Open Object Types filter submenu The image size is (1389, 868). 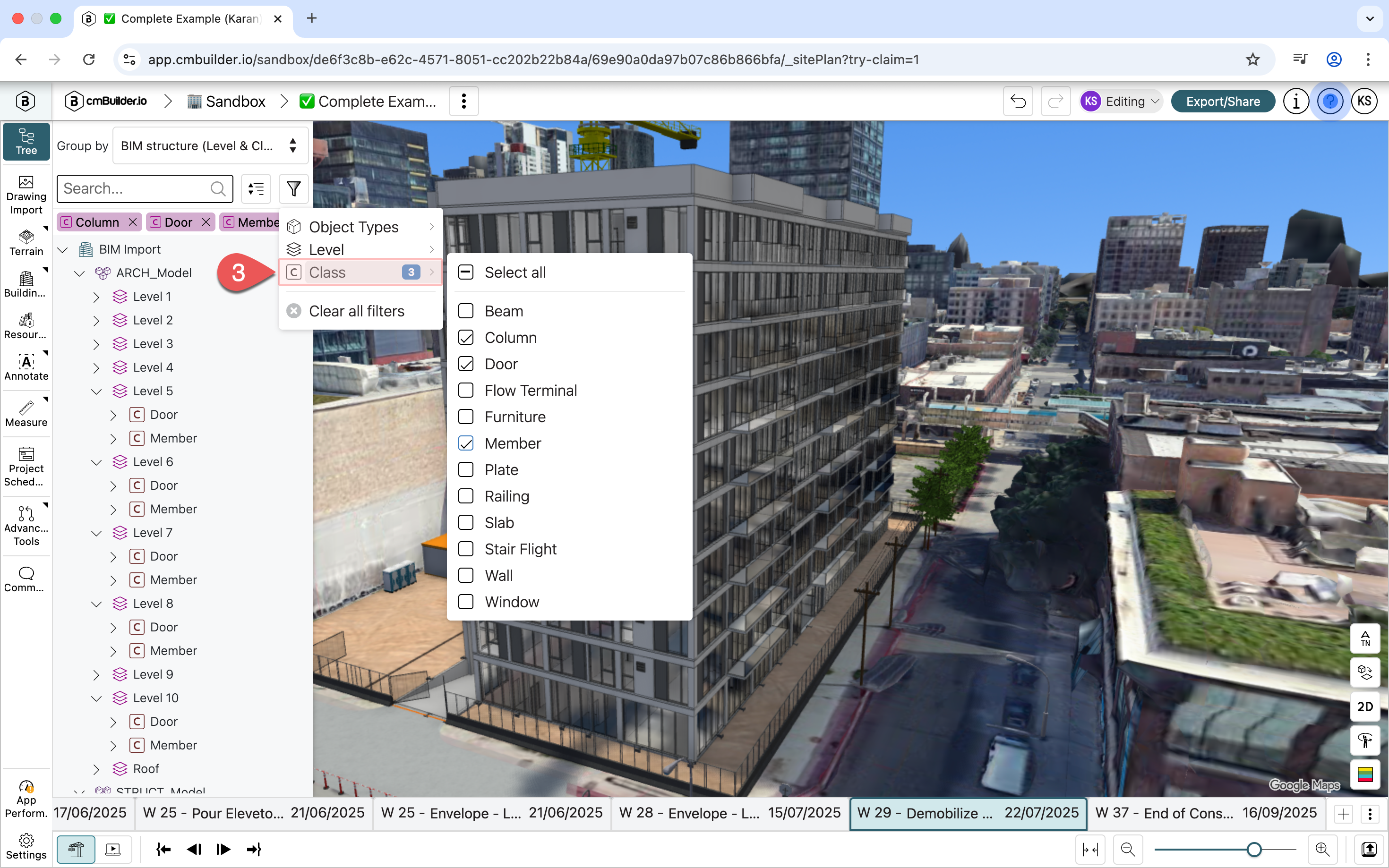coord(360,227)
